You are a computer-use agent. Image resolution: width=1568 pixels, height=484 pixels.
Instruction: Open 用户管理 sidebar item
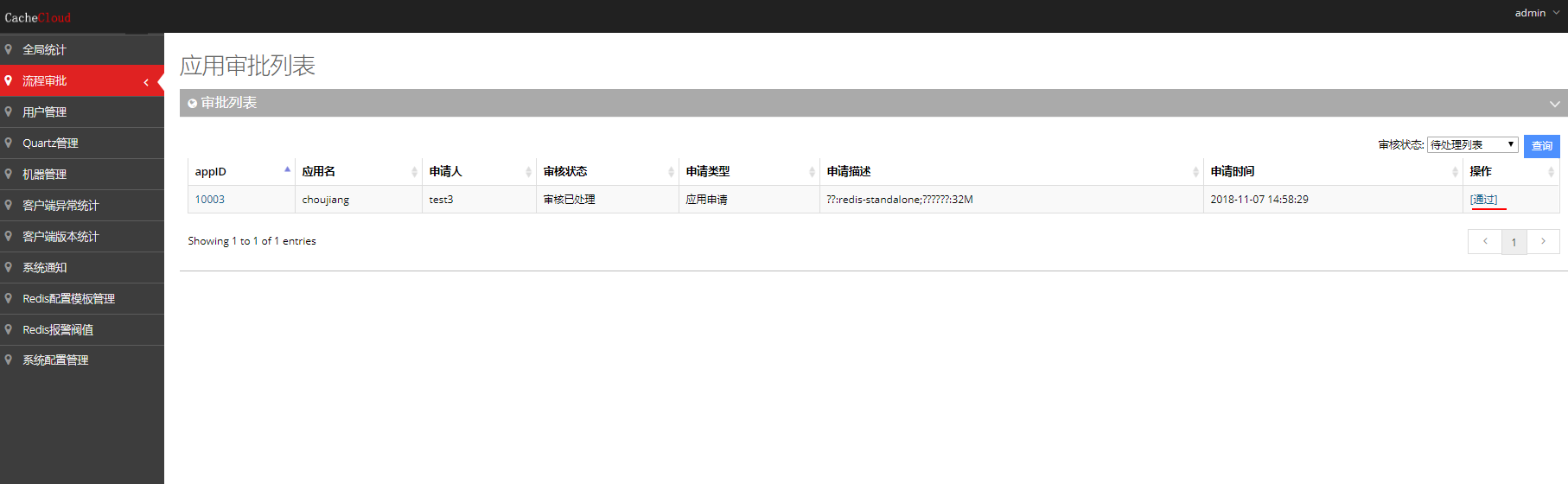click(x=82, y=112)
